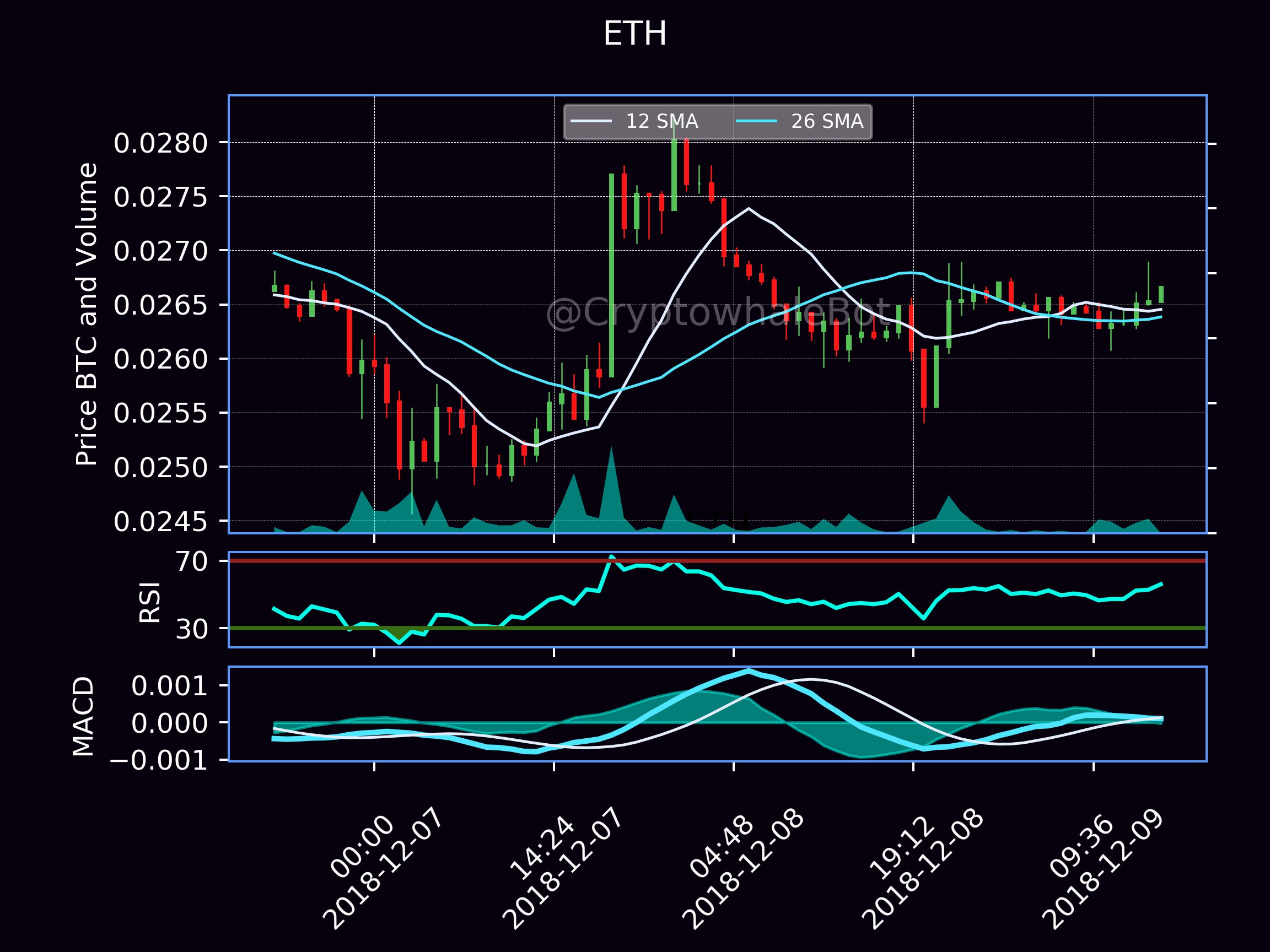Click the MACD −0.001 axis label
Screen dimensions: 1270x952
coord(158,761)
